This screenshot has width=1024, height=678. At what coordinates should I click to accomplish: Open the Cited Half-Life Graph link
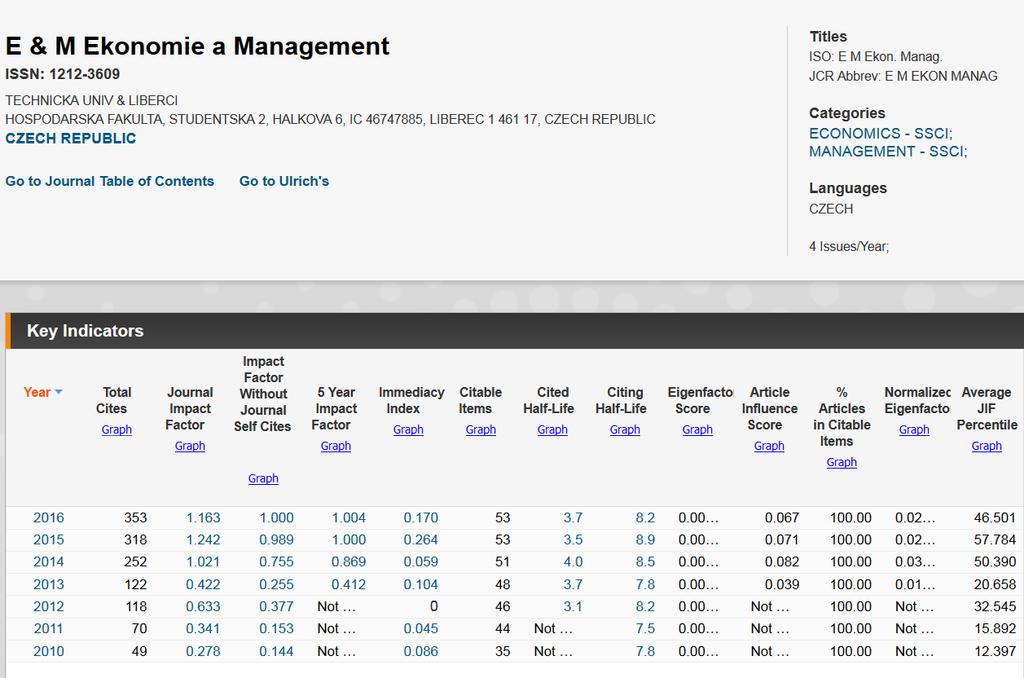coord(552,429)
